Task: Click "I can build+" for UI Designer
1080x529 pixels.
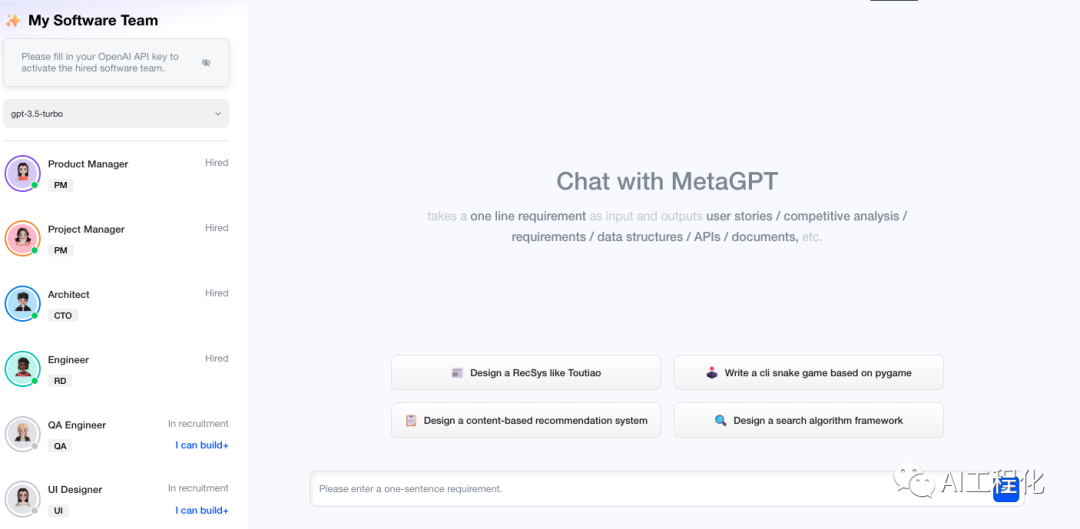Action: [202, 510]
